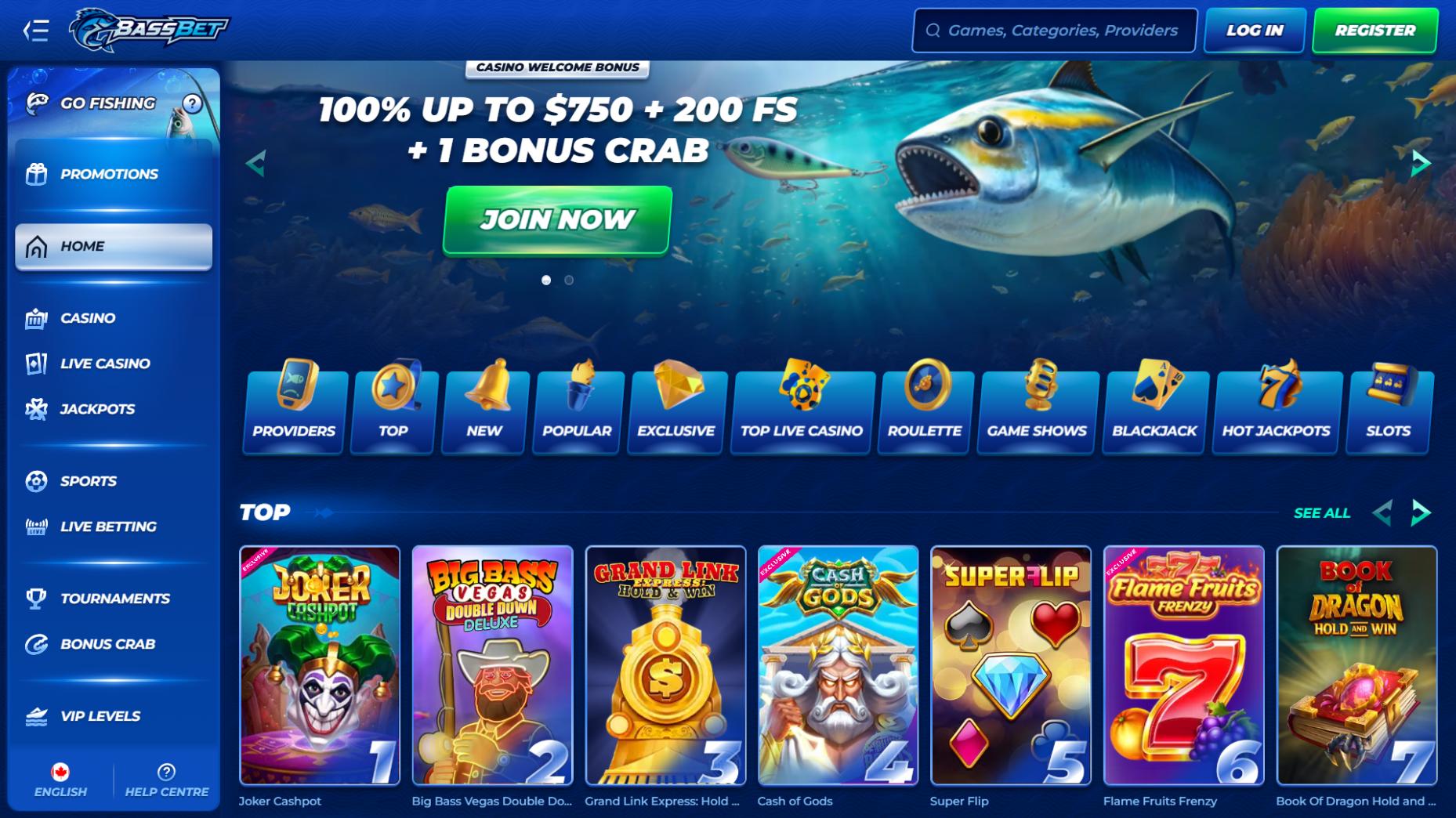
Task: Focus the Games, Categories, Providers search field
Action: coord(1054,31)
